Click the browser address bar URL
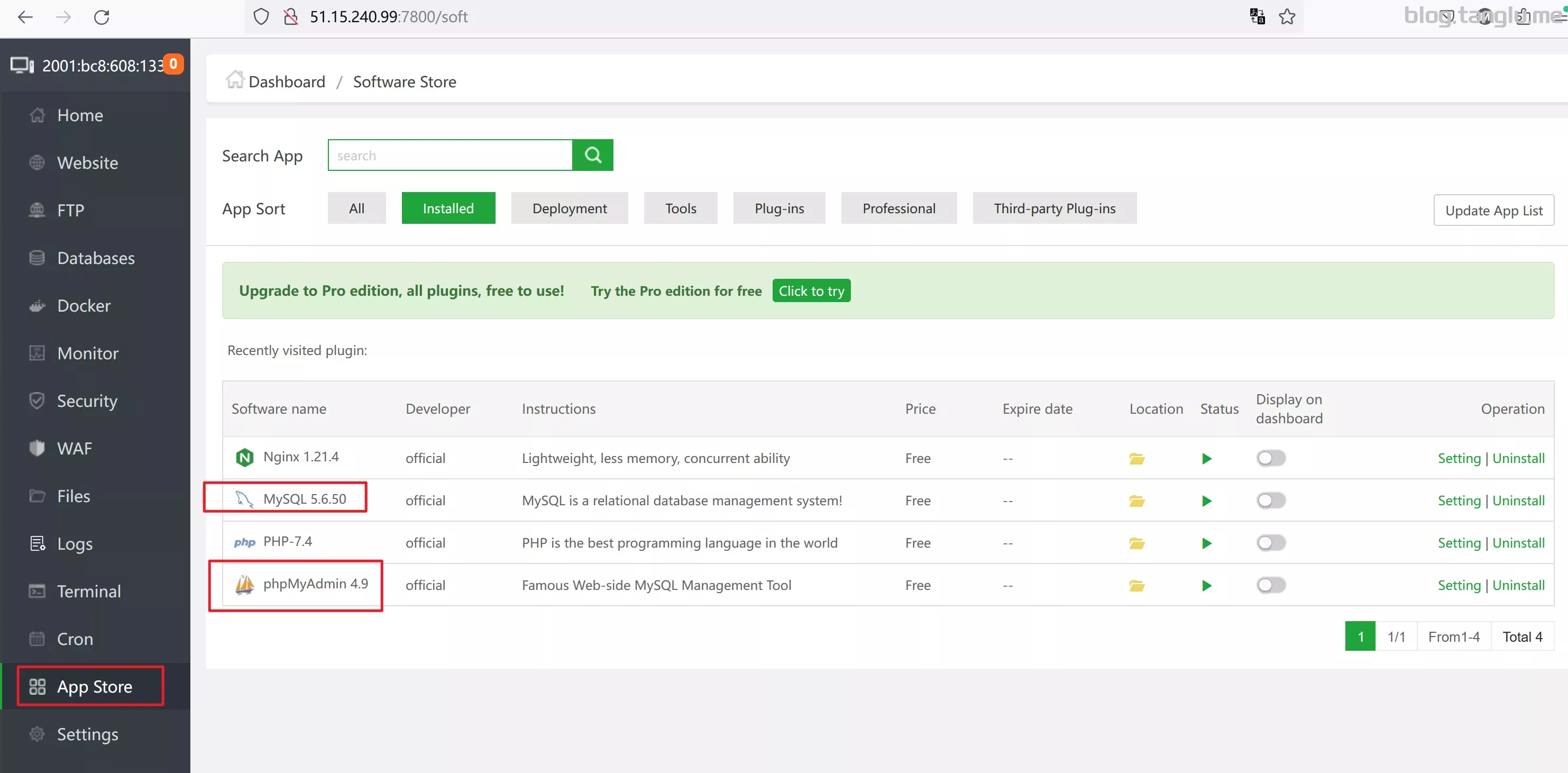This screenshot has height=773, width=1568. coord(388,16)
